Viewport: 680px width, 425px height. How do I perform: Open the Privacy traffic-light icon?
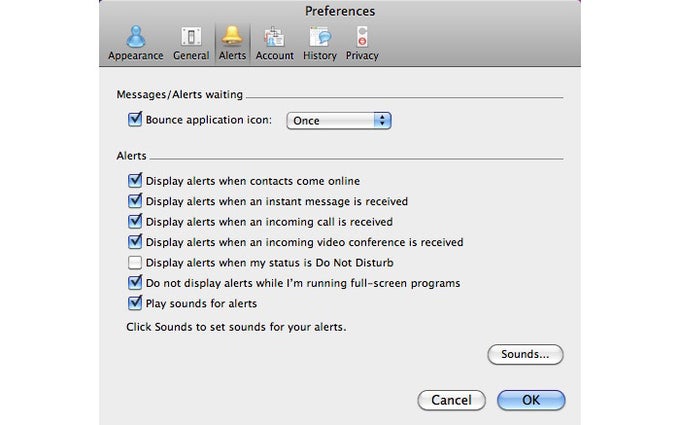[362, 36]
